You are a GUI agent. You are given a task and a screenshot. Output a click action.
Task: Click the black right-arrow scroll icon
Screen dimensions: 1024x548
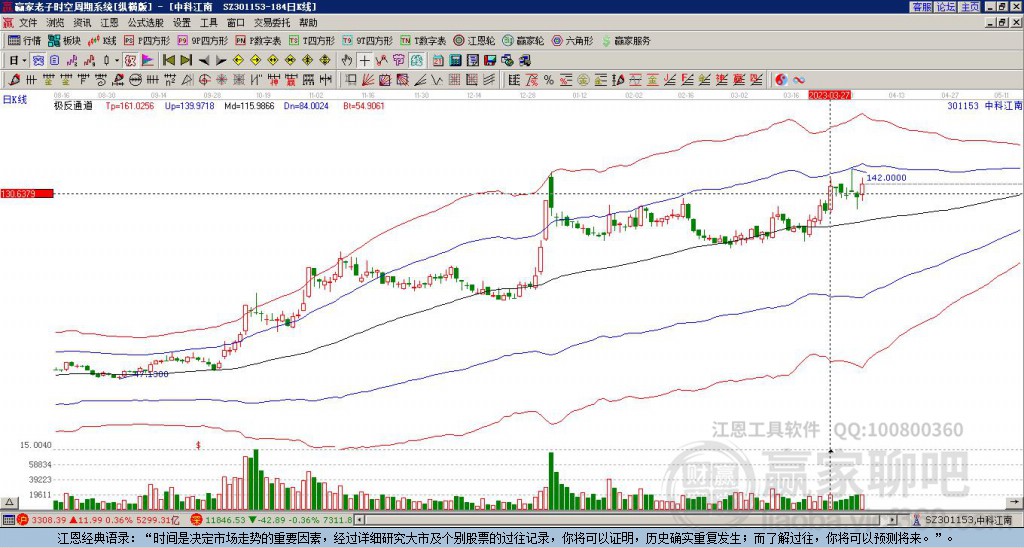click(221, 61)
